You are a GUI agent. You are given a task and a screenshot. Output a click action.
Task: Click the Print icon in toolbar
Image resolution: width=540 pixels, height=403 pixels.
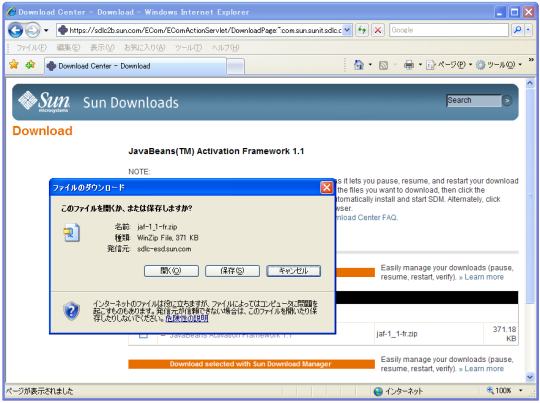coord(409,65)
